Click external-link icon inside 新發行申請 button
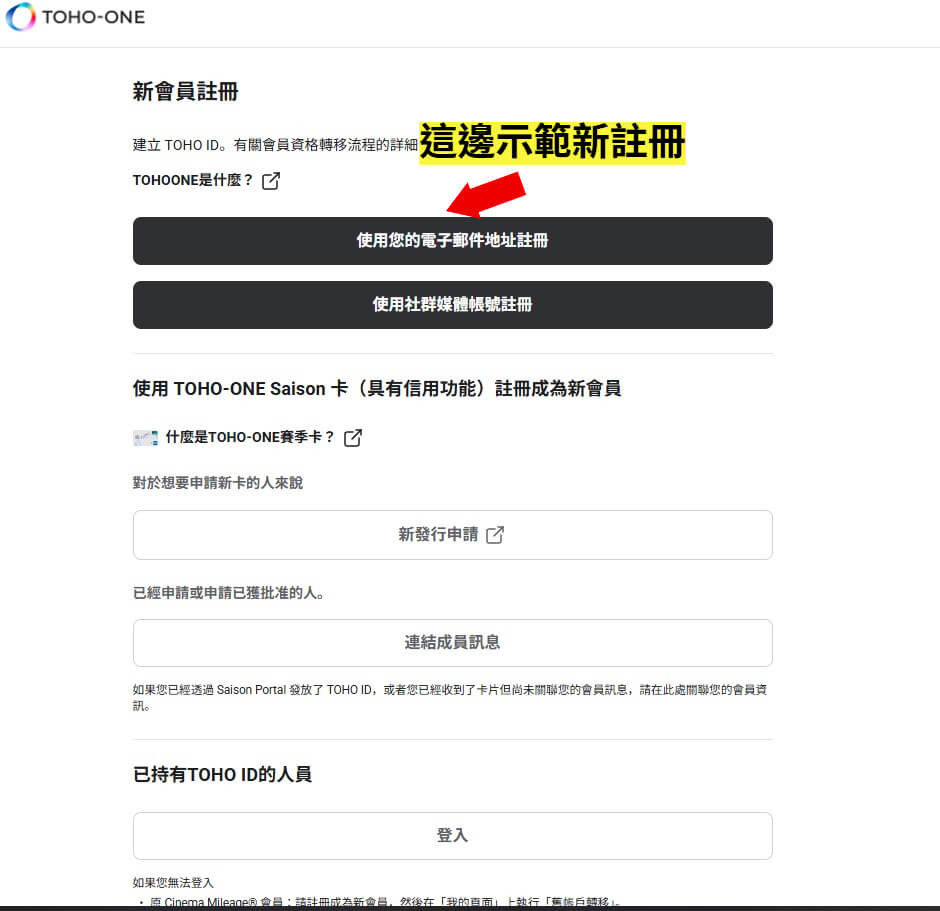This screenshot has height=911, width=940. pos(495,535)
